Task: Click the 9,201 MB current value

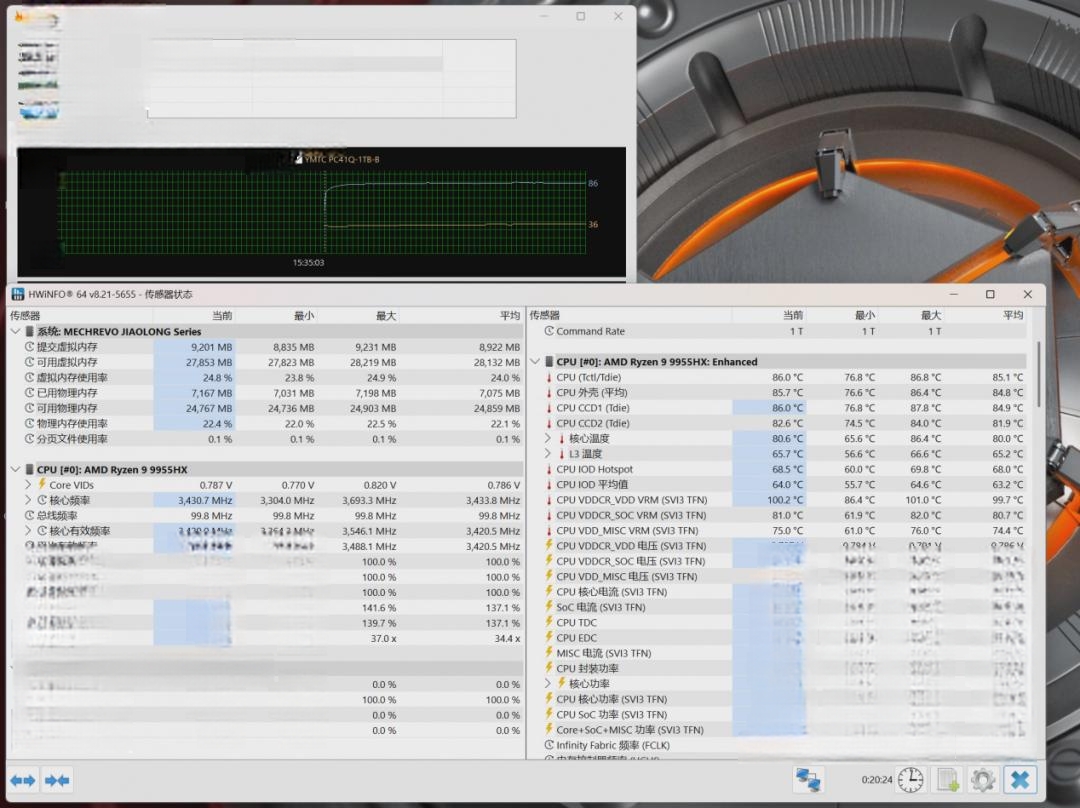Action: [211, 346]
